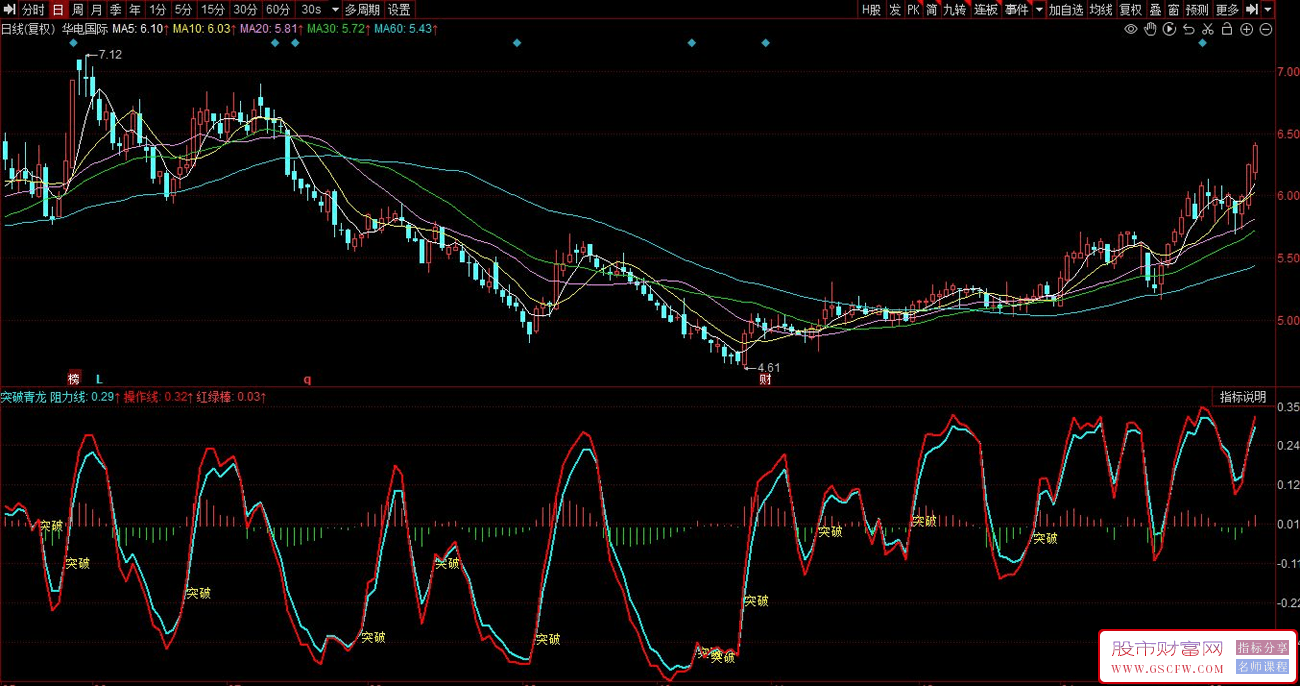Start chart replay play icon

pos(1169,29)
